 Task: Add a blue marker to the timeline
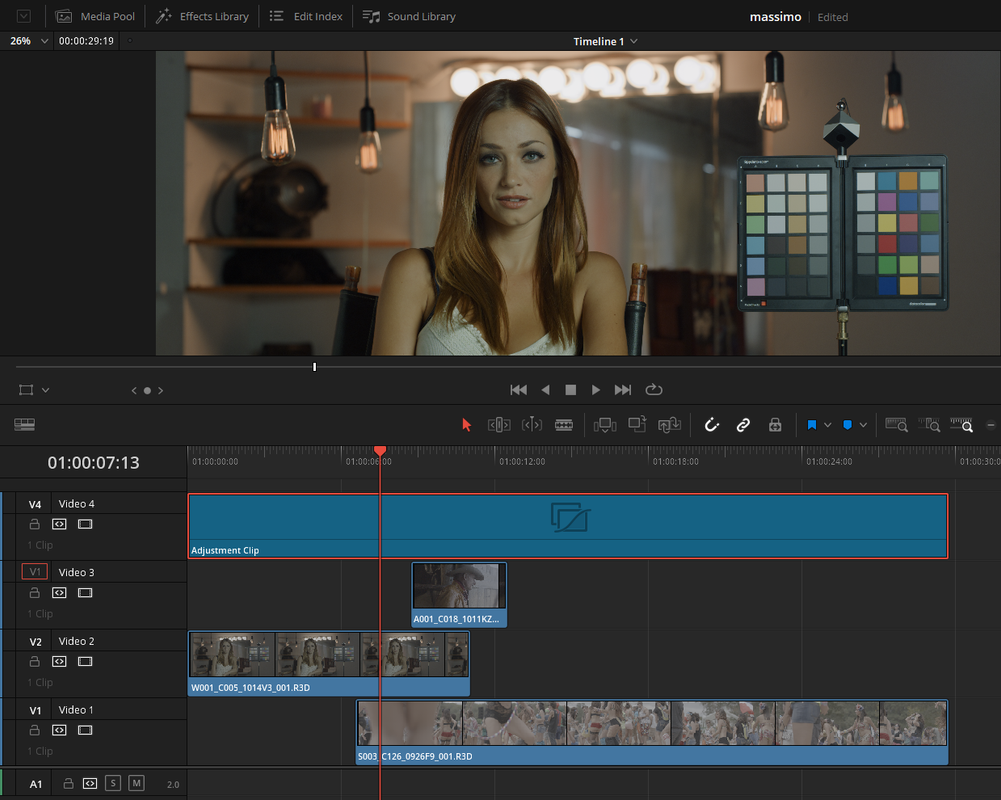click(x=848, y=425)
